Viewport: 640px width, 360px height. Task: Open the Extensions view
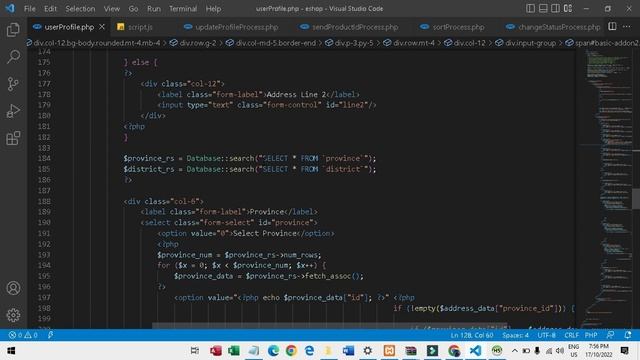click(x=13, y=138)
